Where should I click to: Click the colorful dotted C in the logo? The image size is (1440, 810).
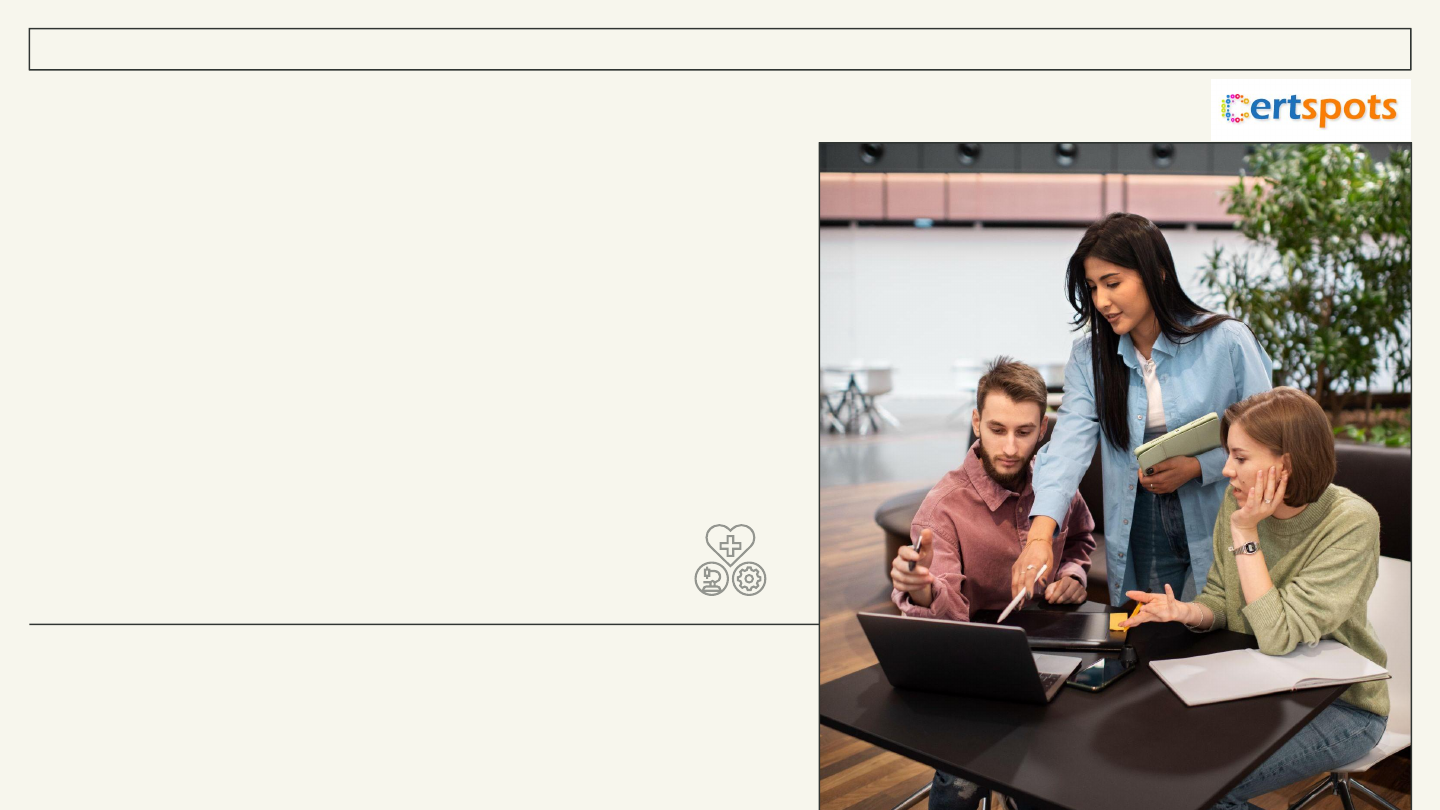[1236, 108]
